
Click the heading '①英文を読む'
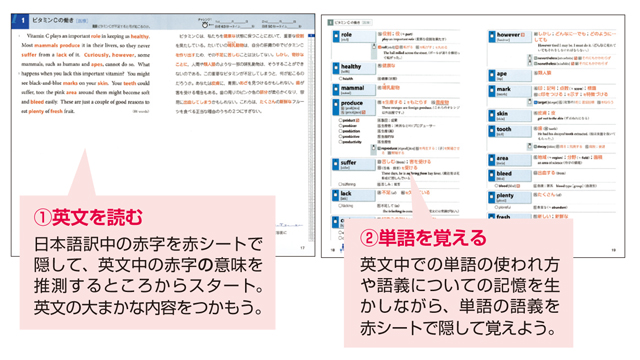pyautogui.click(x=88, y=217)
